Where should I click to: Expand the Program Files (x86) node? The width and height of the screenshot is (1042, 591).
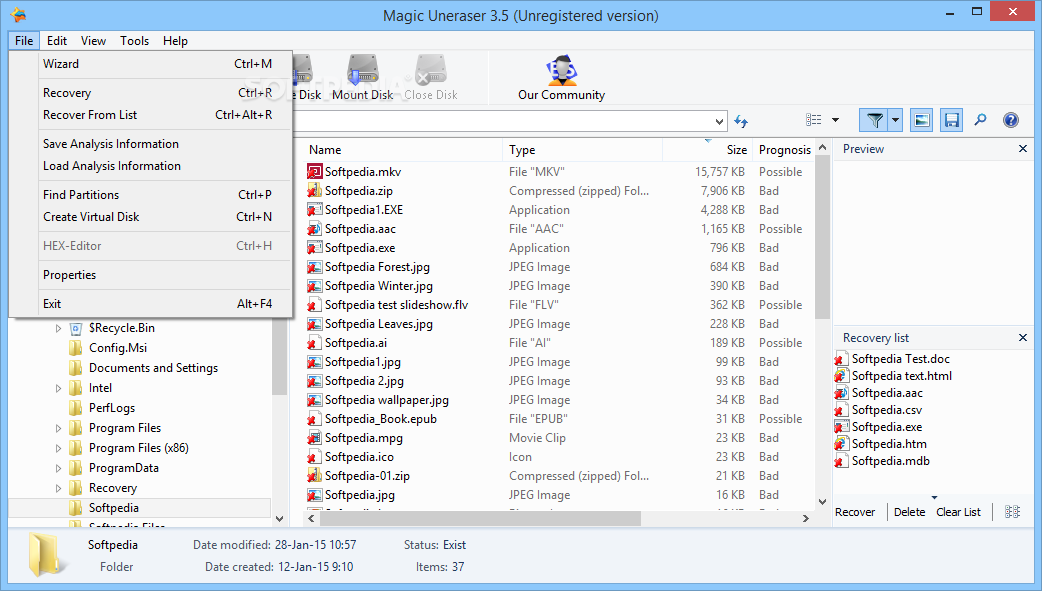[x=58, y=448]
